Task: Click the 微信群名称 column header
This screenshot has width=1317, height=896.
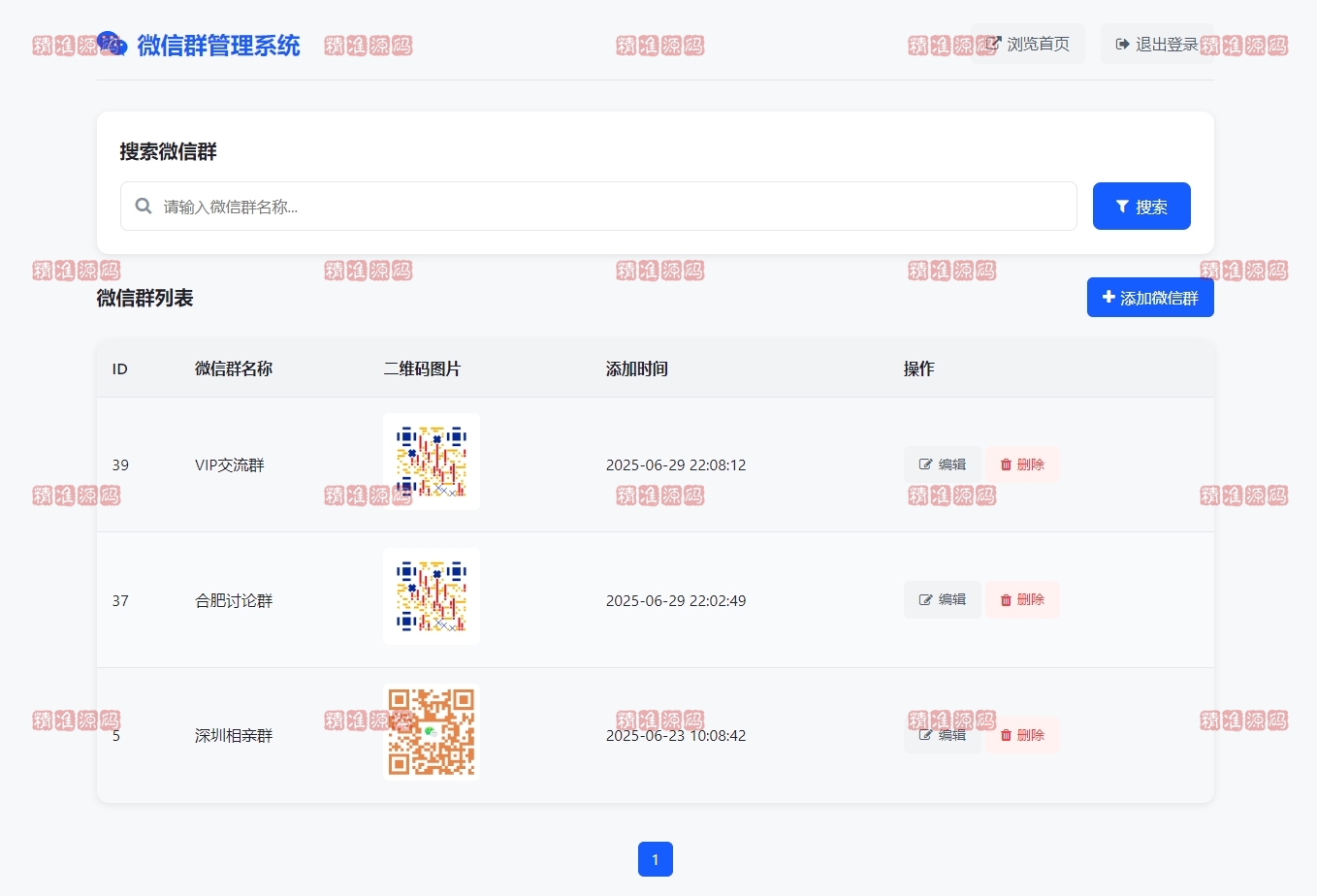Action: 234,368
